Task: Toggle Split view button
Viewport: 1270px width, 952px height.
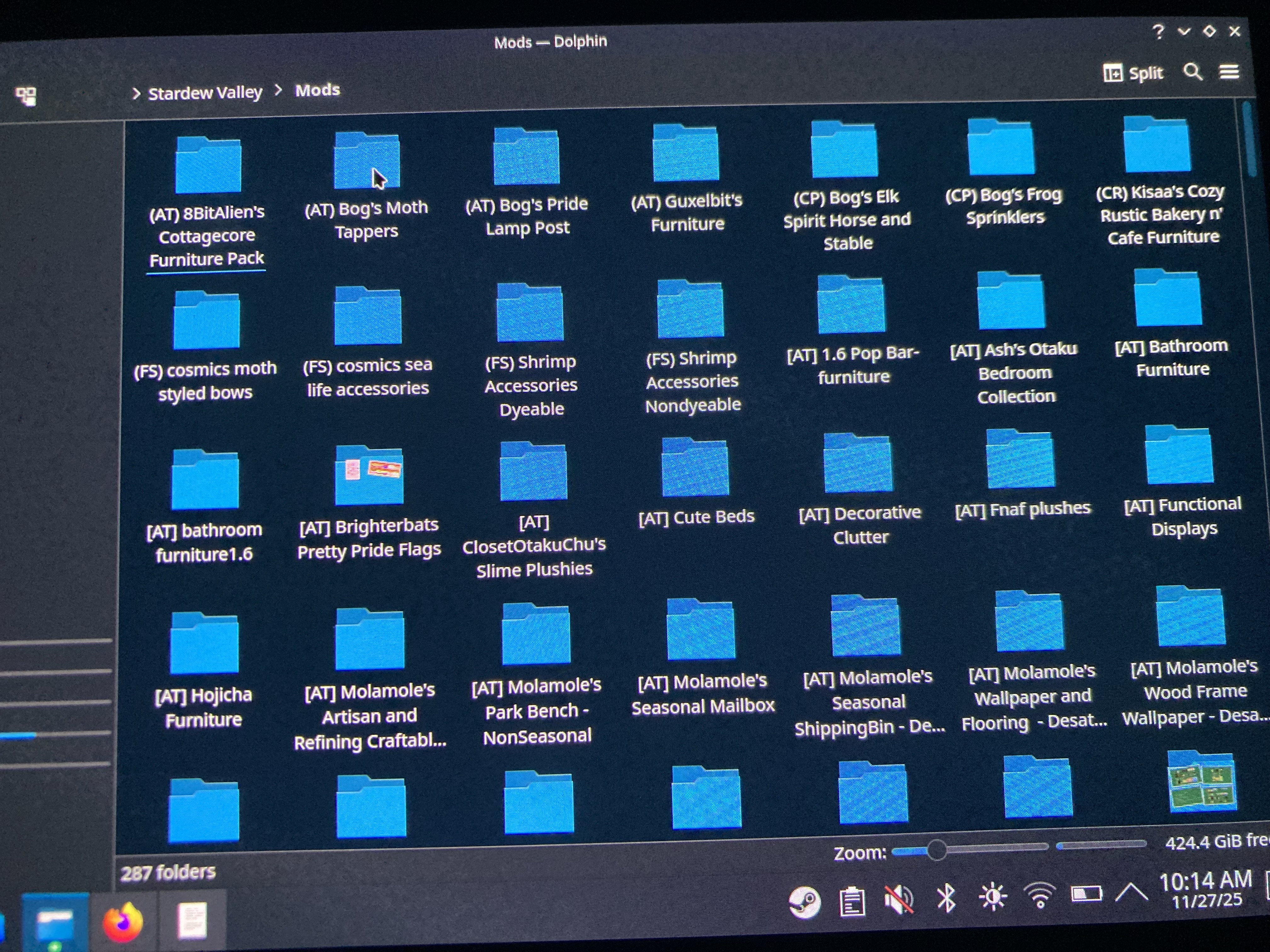Action: point(1133,73)
